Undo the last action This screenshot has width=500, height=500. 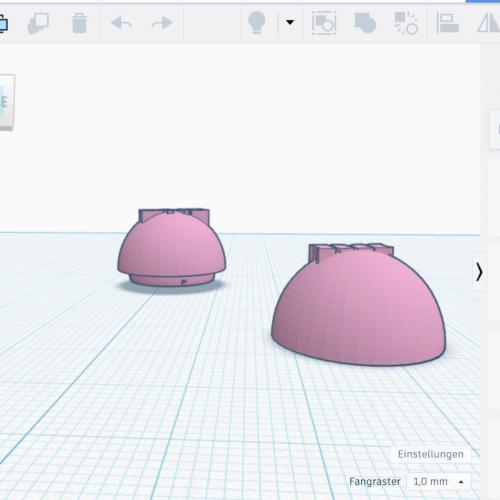[121, 23]
